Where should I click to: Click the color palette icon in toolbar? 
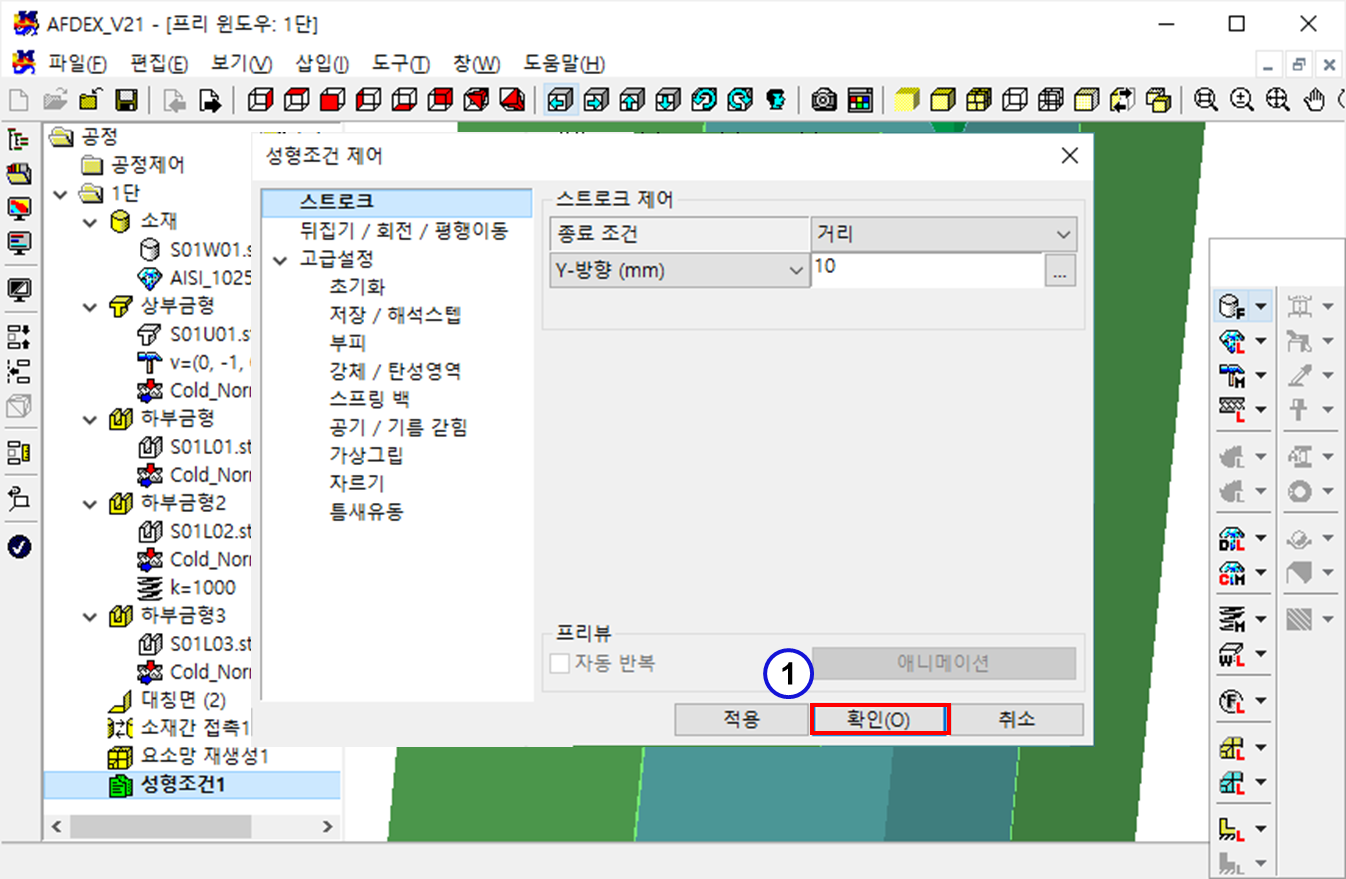(860, 99)
